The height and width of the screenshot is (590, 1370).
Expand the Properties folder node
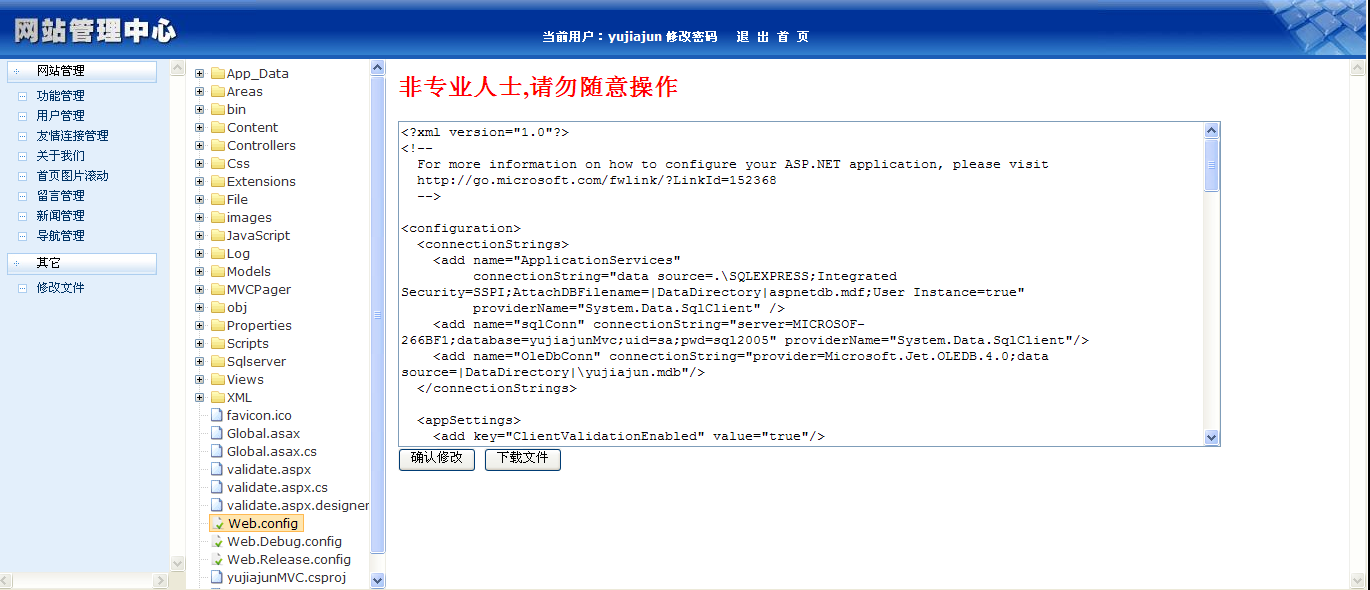(x=199, y=326)
